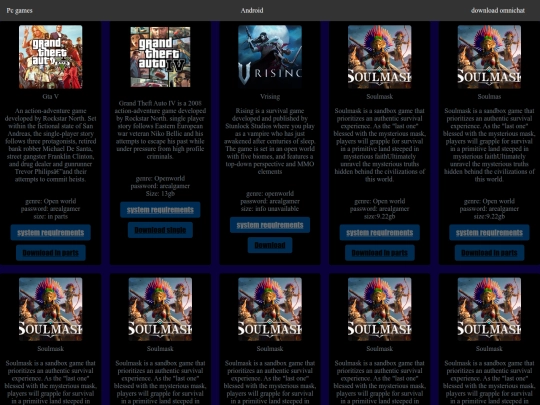The height and width of the screenshot is (405, 540).
Task: Click the 'Size: 13gb' text
Action: [160, 194]
